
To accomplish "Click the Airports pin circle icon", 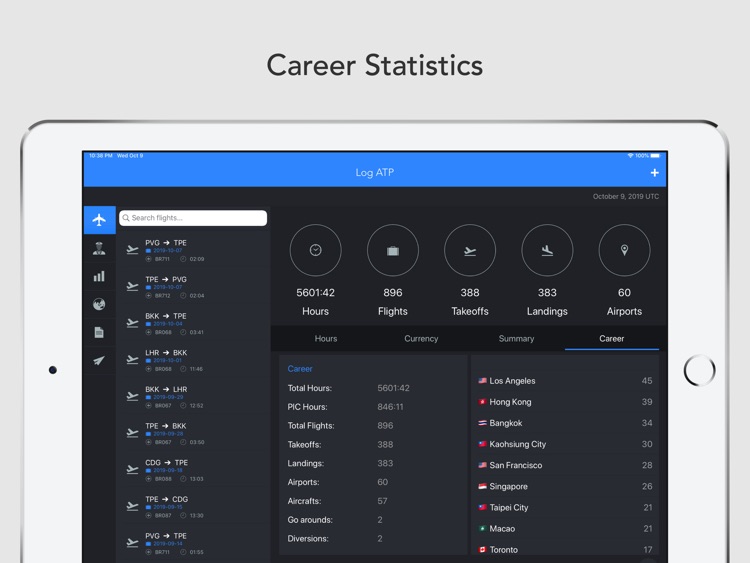I will coord(624,250).
